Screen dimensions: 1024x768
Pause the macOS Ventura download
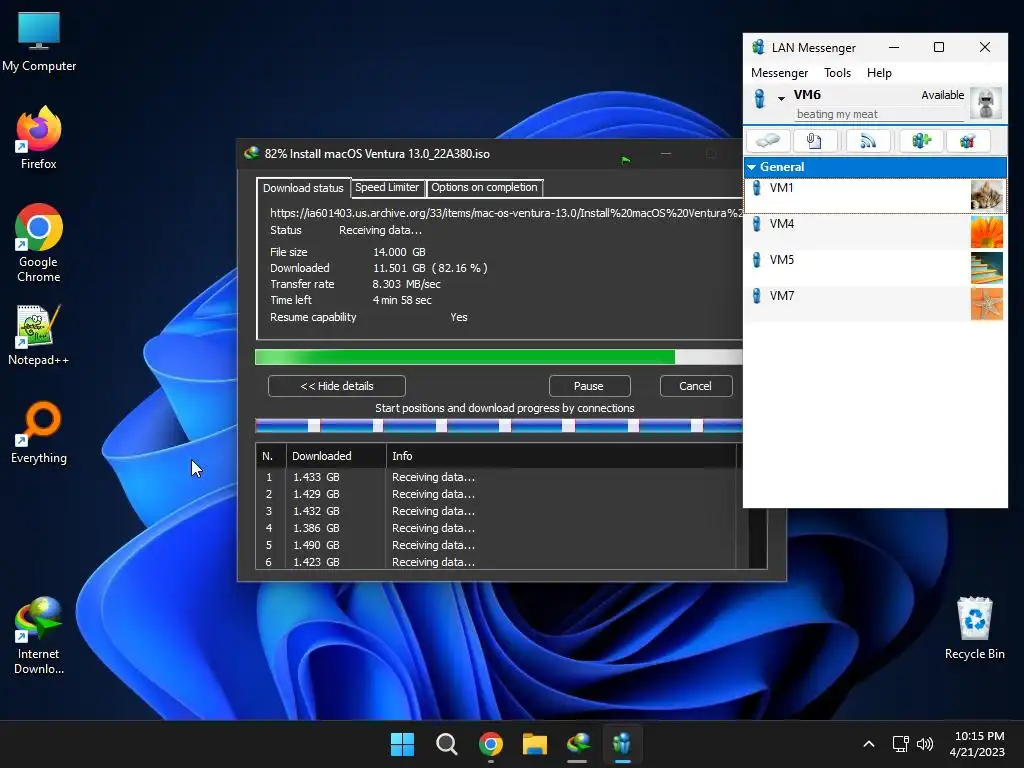point(589,386)
